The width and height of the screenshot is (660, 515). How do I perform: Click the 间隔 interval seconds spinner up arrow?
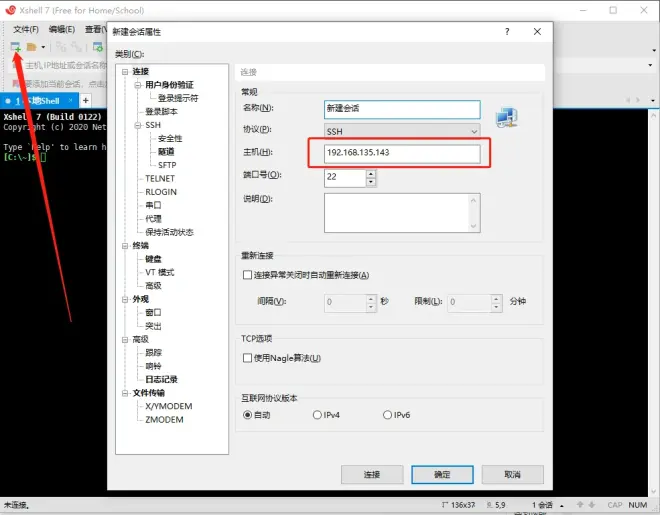(371, 298)
